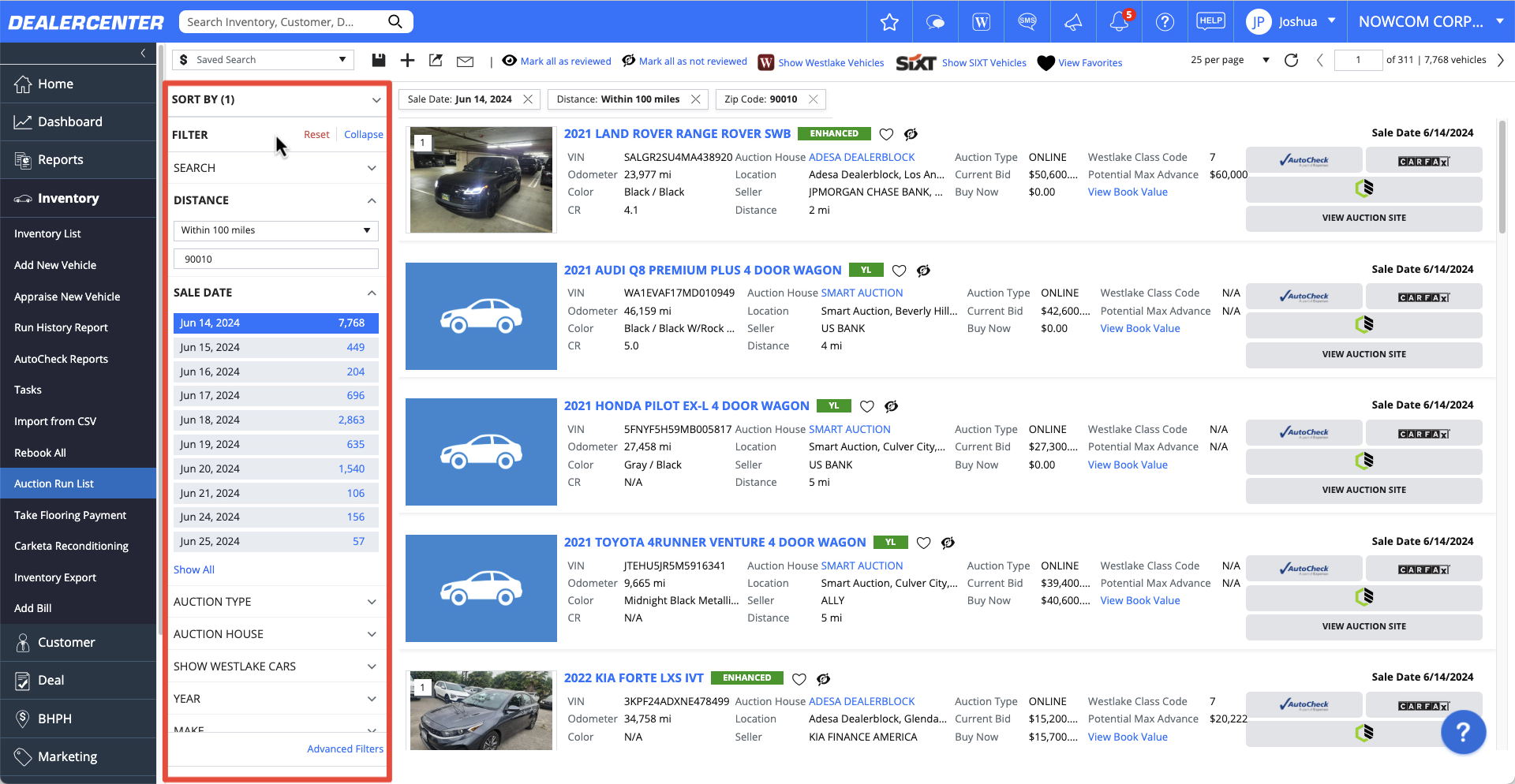Open notifications via the bell icon
1515x784 pixels.
(x=1119, y=21)
